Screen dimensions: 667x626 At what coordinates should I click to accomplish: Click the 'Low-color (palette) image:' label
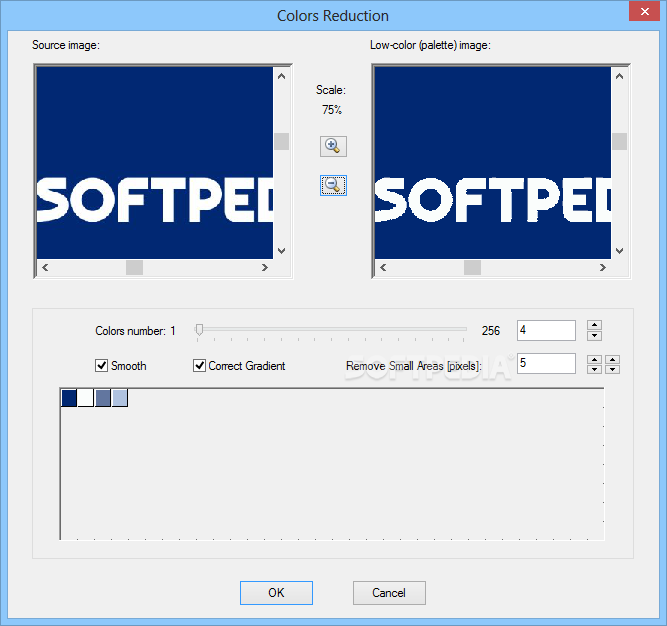[430, 45]
